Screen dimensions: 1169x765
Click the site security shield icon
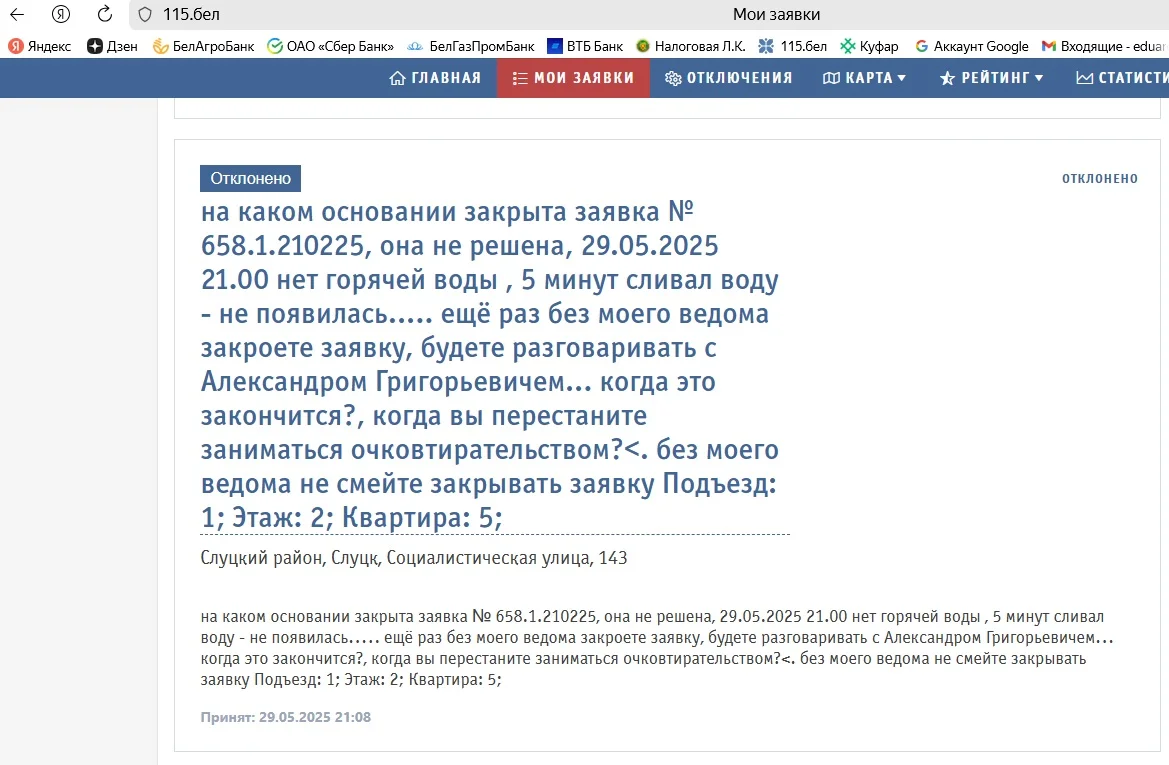(x=145, y=14)
